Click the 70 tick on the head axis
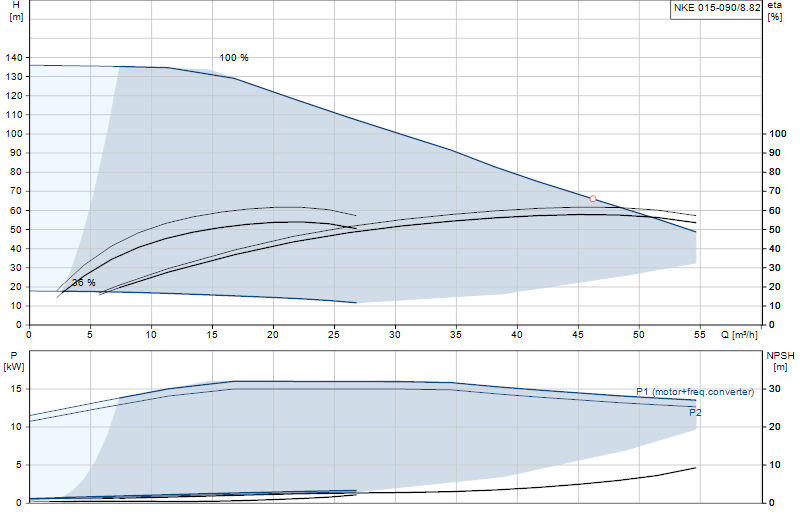The height and width of the screenshot is (520, 800). (16, 191)
